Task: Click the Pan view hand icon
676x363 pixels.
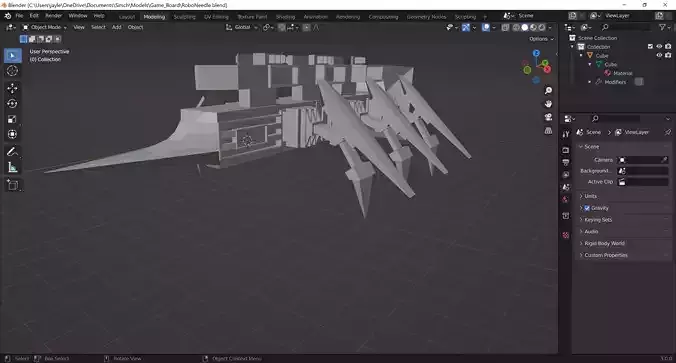Action: [548, 104]
